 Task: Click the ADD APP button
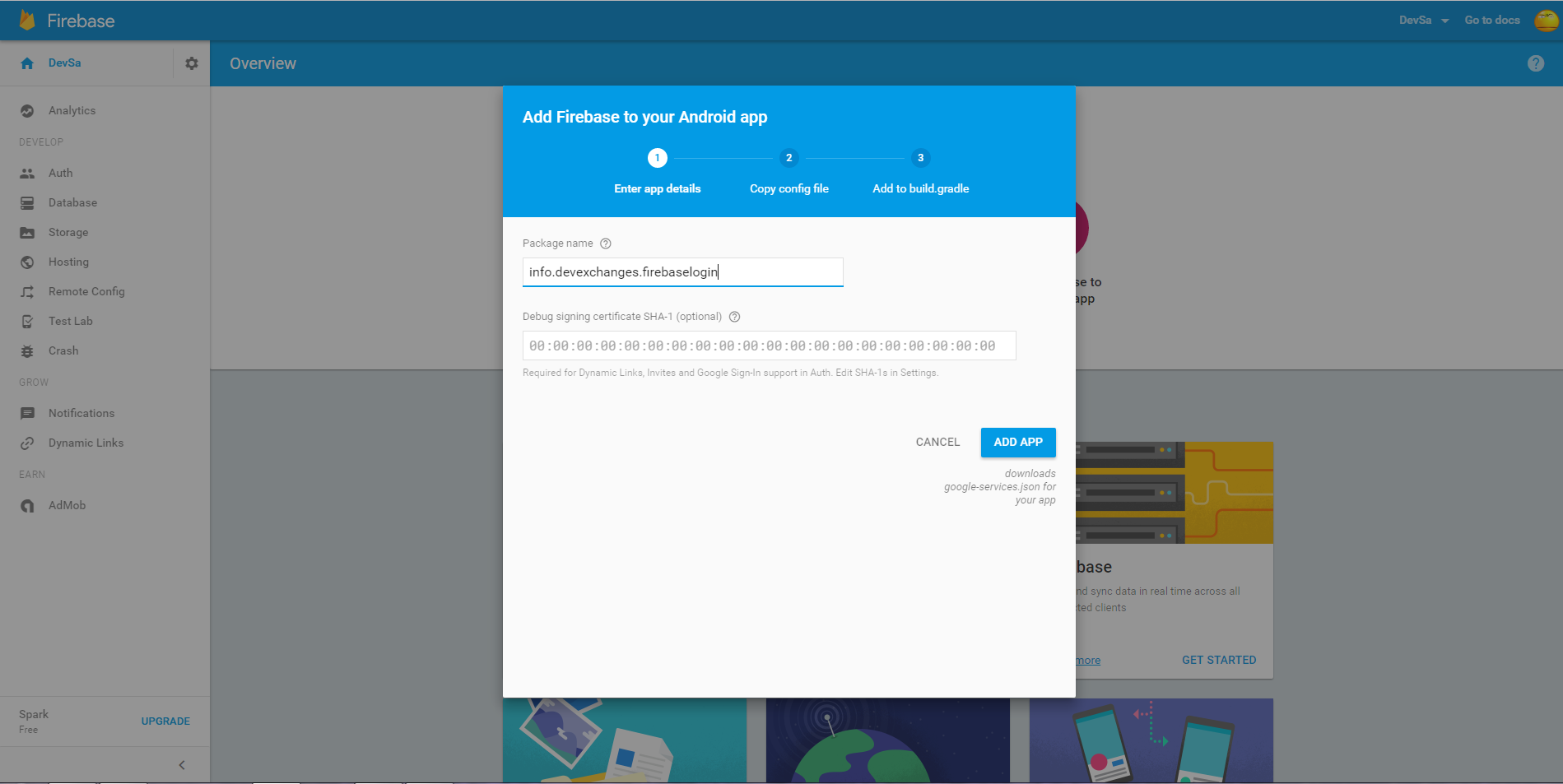click(1018, 443)
